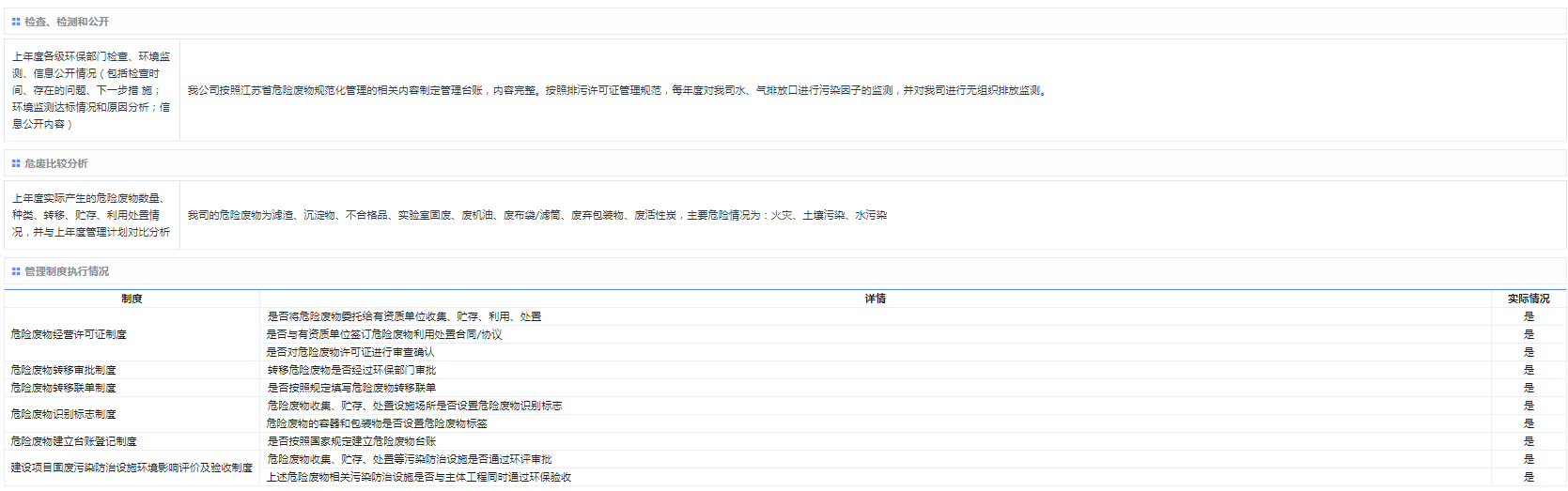Click the inspection description starting 我公司按照江苏省危险废物规范化管理

pyautogui.click(x=617, y=90)
